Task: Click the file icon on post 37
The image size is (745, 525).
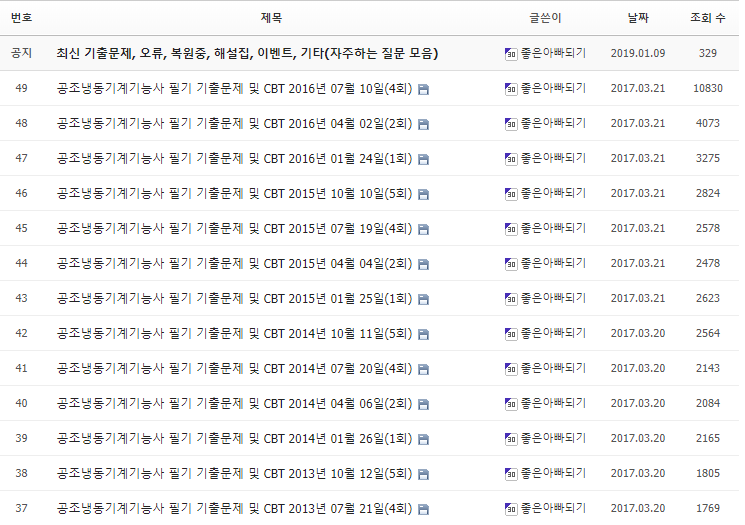Action: pyautogui.click(x=423, y=509)
